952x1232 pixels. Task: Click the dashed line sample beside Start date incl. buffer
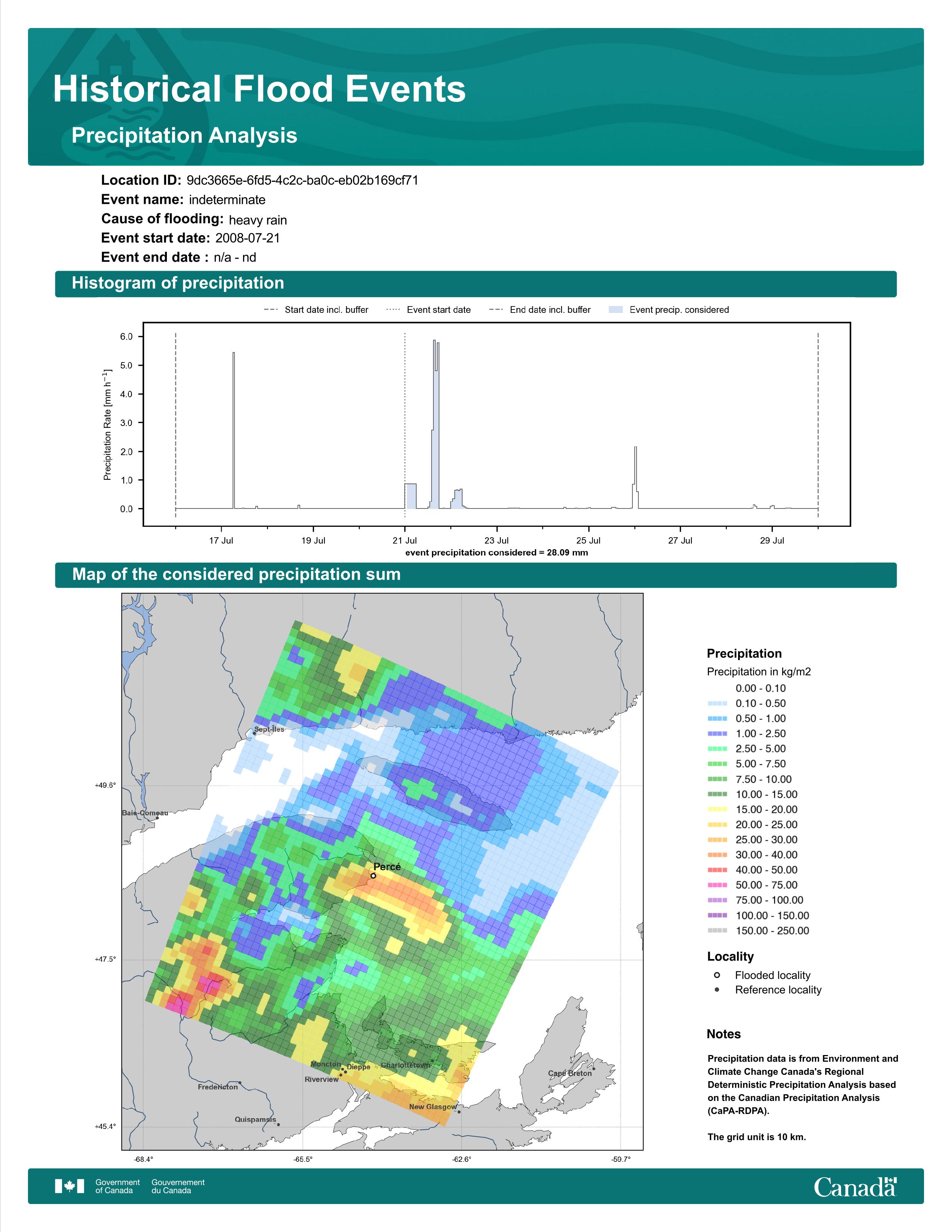271,310
